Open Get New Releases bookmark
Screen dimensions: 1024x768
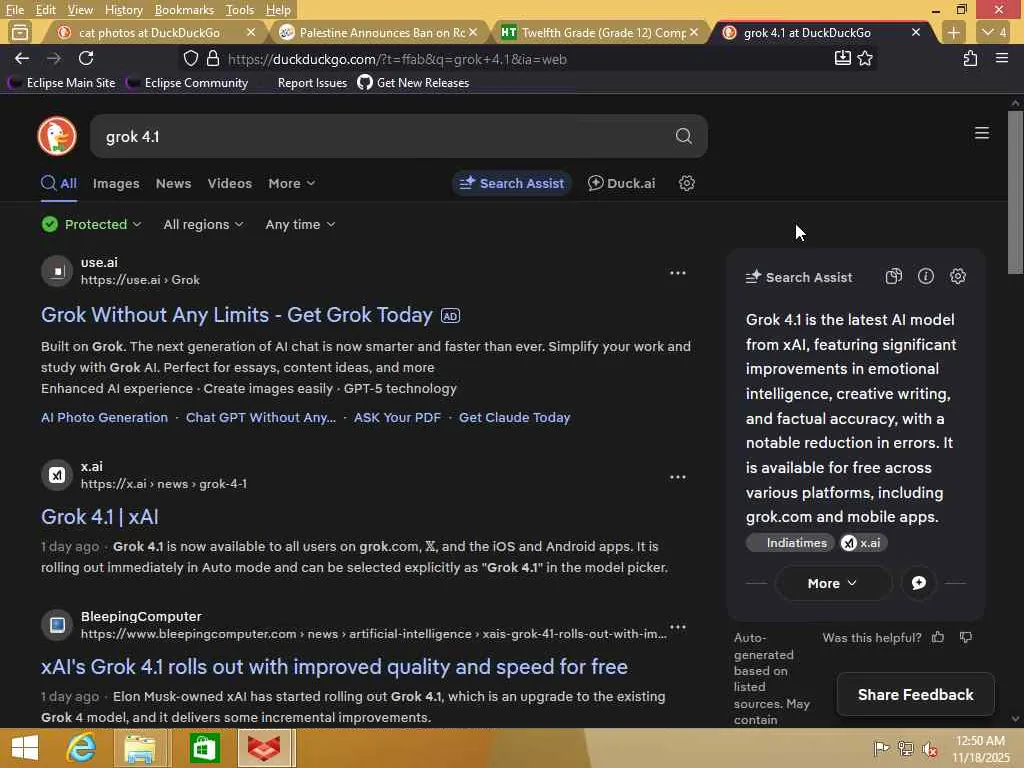[x=413, y=83]
